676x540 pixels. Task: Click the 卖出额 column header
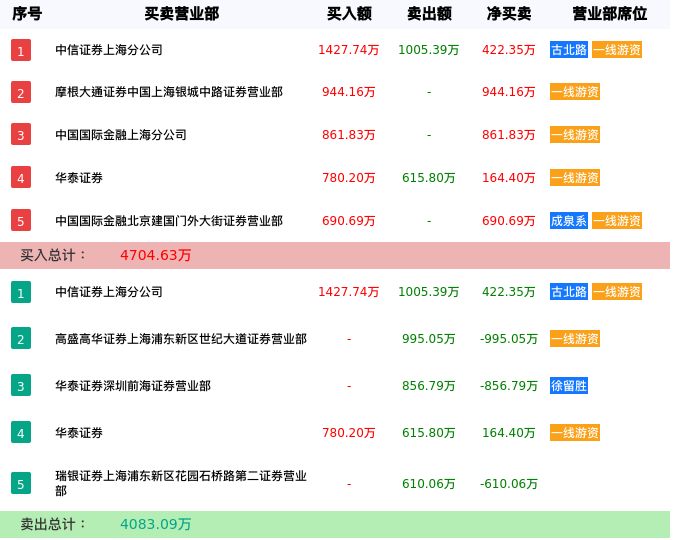tap(429, 14)
